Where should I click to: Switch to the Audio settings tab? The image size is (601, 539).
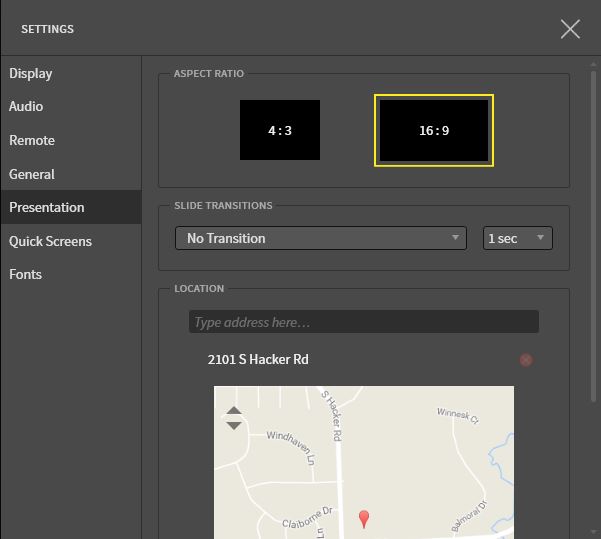pos(71,107)
